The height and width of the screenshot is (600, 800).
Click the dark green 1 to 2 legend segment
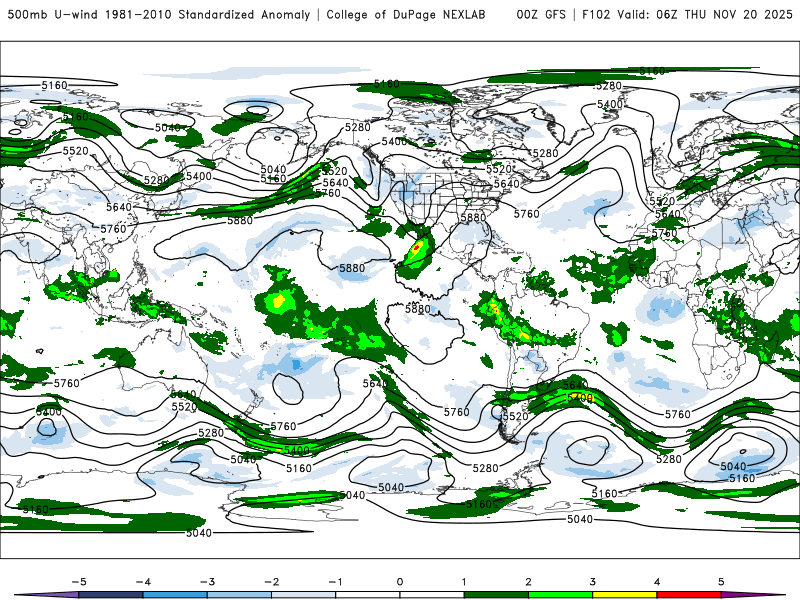pos(496,595)
